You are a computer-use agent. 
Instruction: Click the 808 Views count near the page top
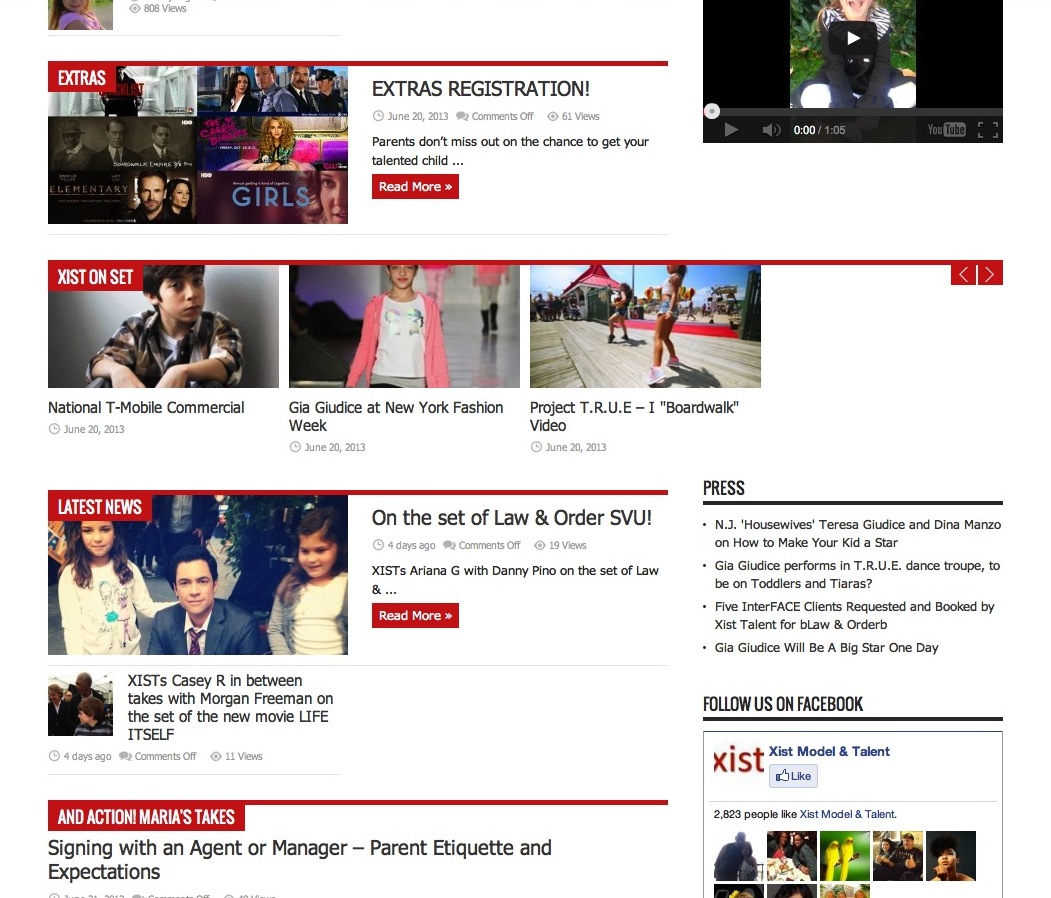point(165,9)
